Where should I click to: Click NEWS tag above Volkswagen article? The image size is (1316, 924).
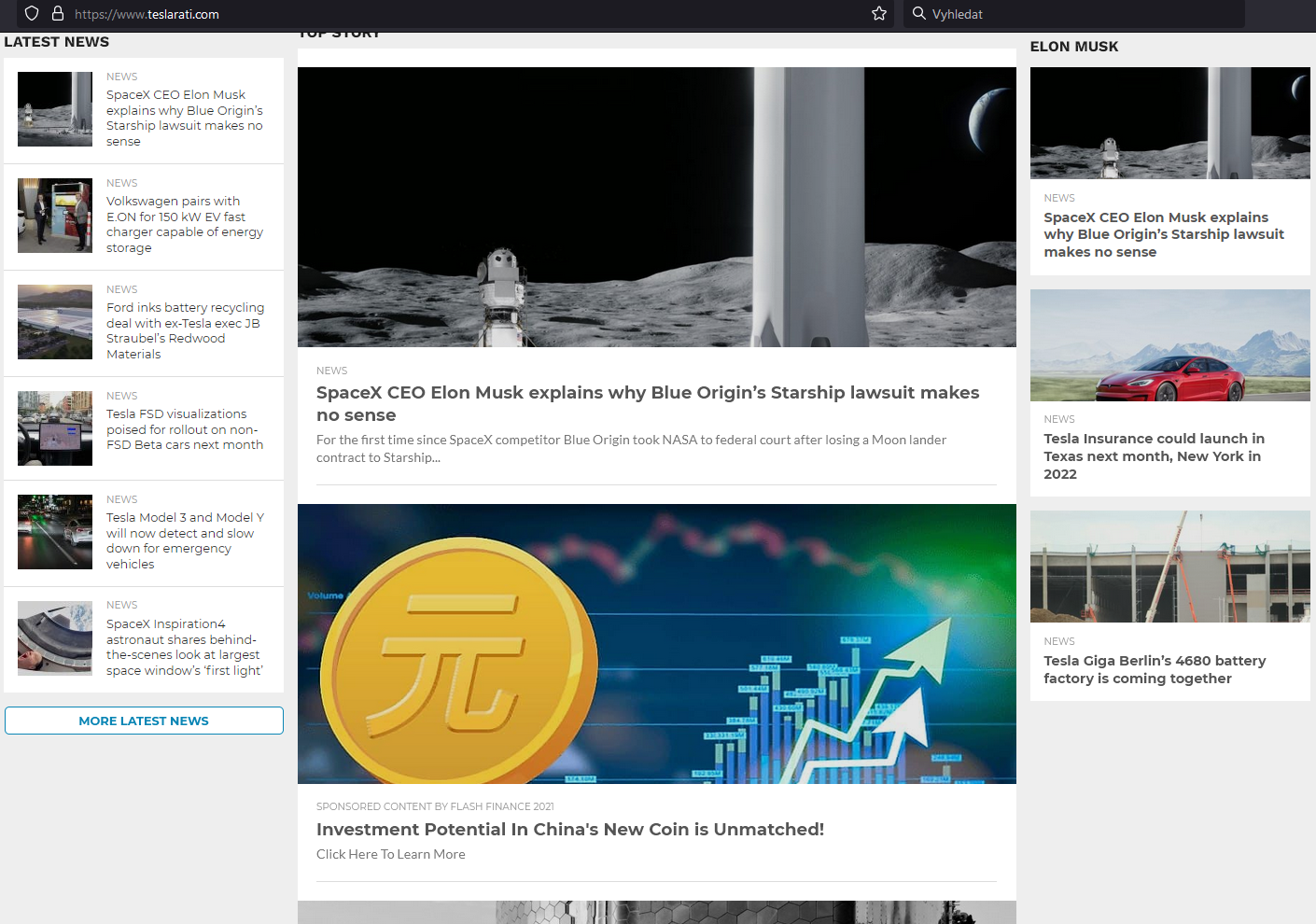(x=122, y=183)
